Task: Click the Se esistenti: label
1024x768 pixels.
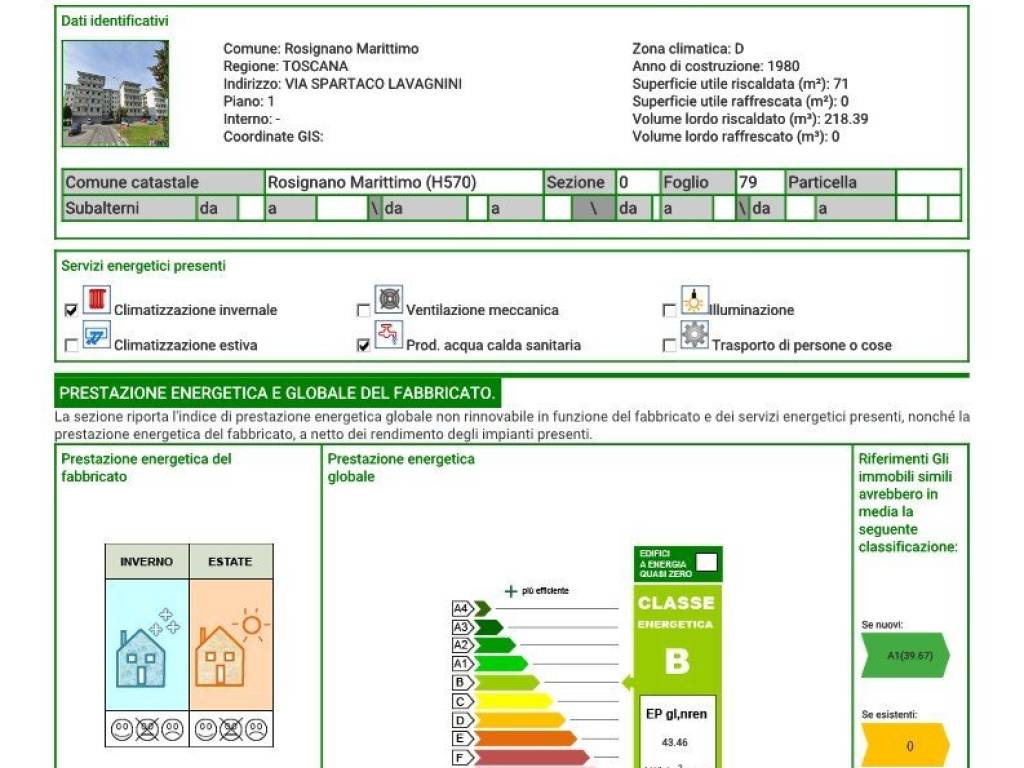Action: (889, 714)
